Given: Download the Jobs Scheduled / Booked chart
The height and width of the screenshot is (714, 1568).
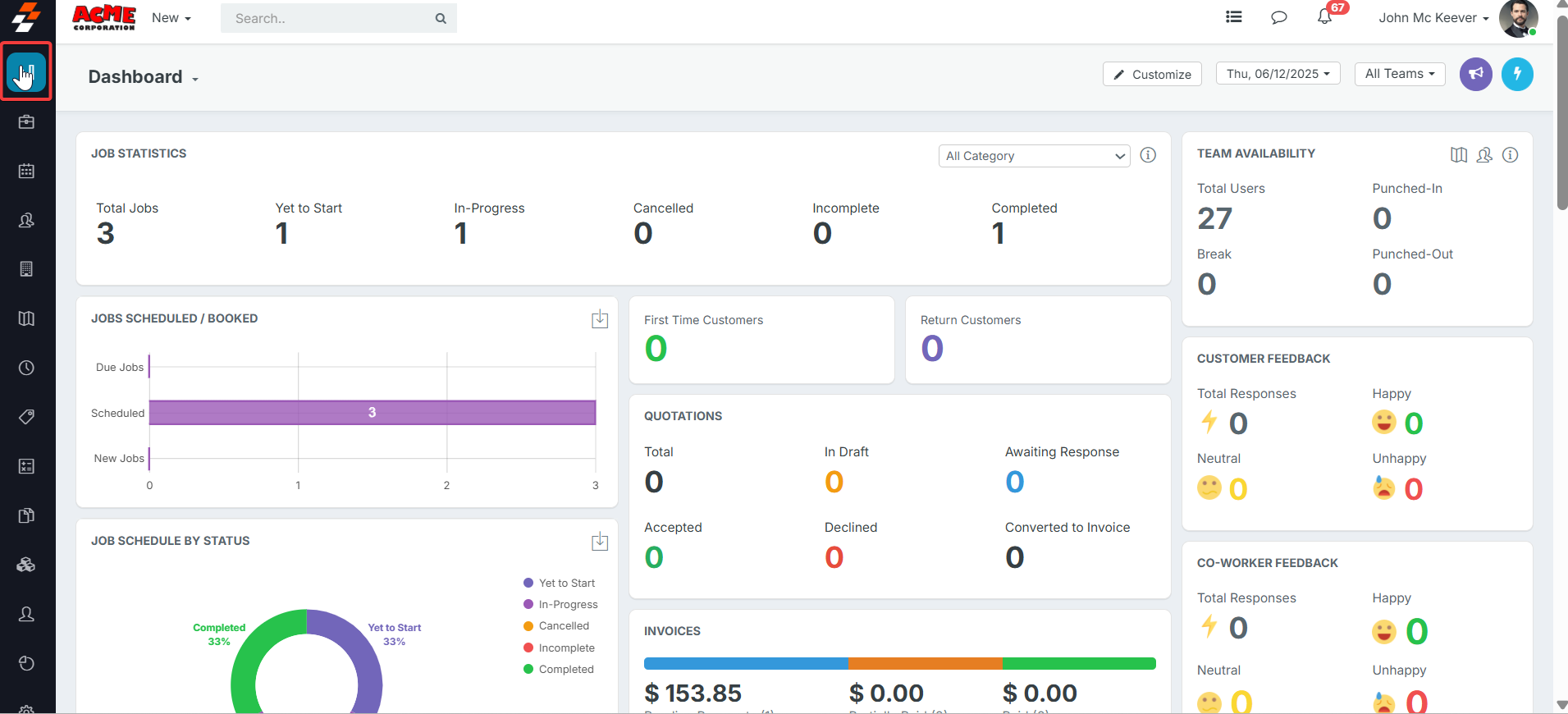Looking at the screenshot, I should (600, 319).
